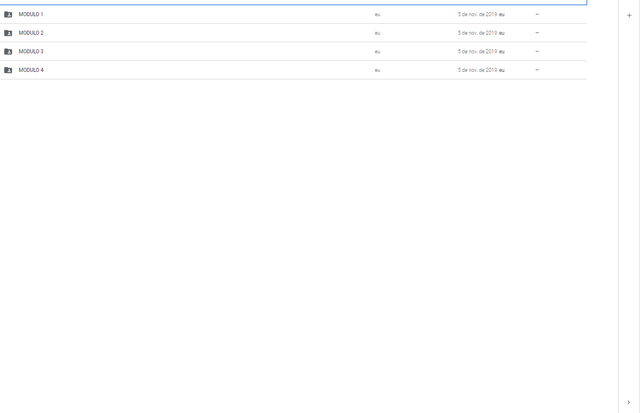Click the shared folder icon for MODULO 4
This screenshot has height=413, width=640.
click(8, 70)
